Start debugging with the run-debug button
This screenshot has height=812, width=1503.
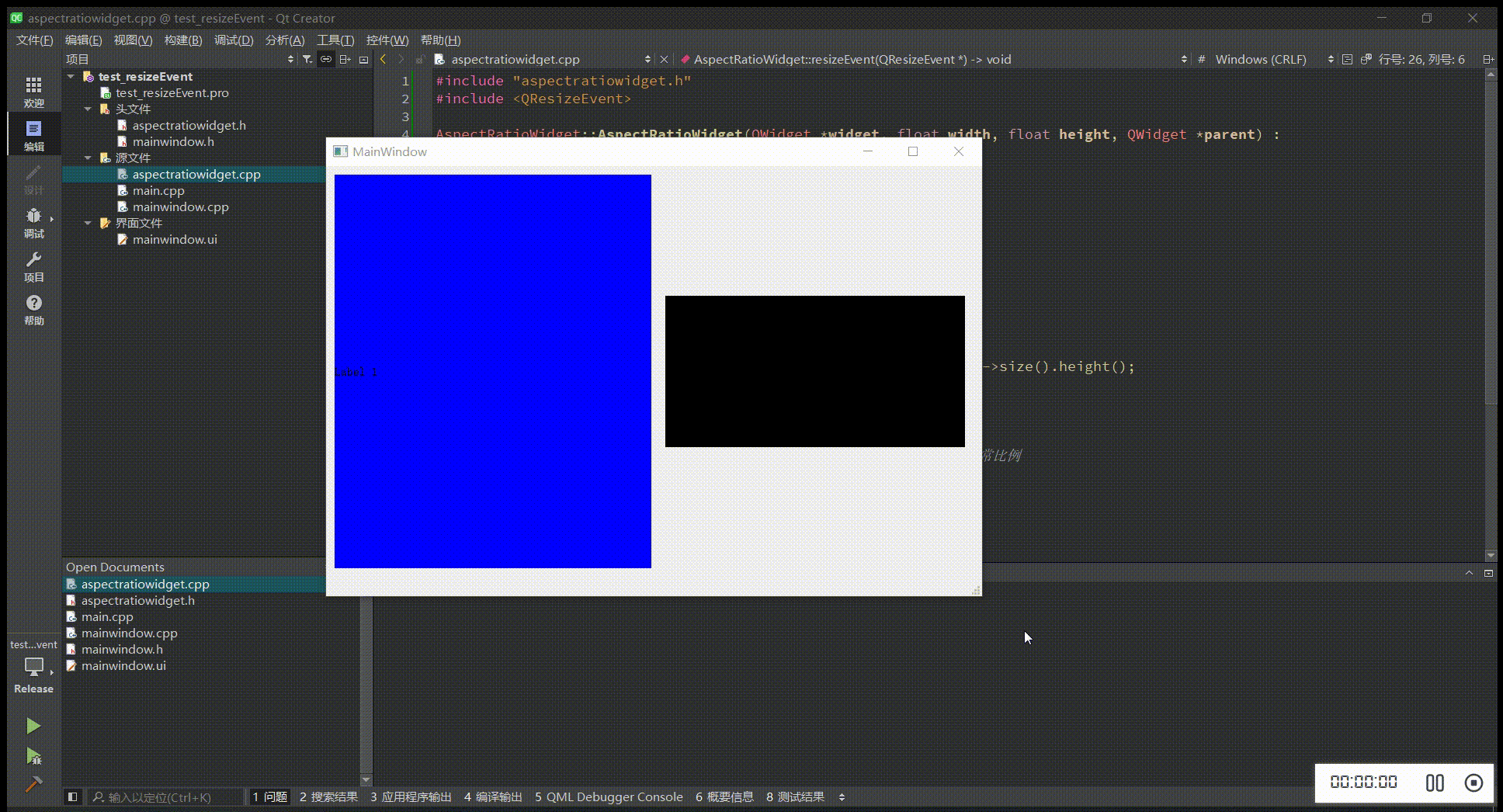(33, 755)
